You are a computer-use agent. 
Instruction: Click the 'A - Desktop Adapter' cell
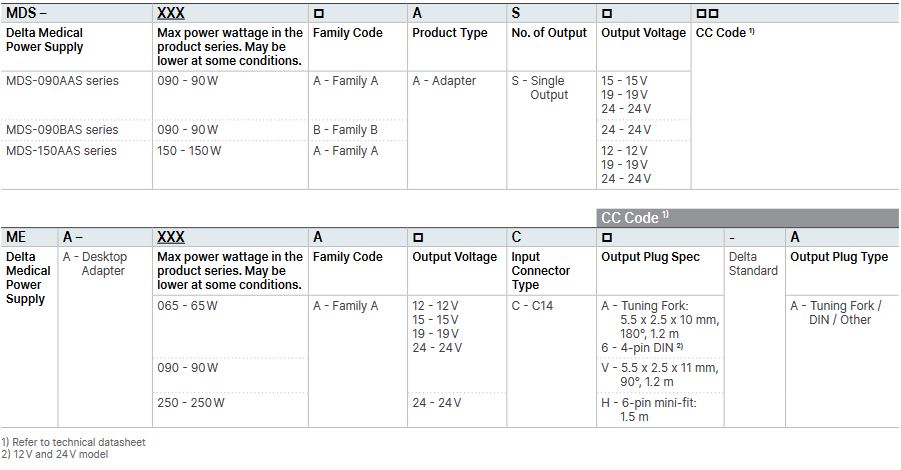coord(95,264)
